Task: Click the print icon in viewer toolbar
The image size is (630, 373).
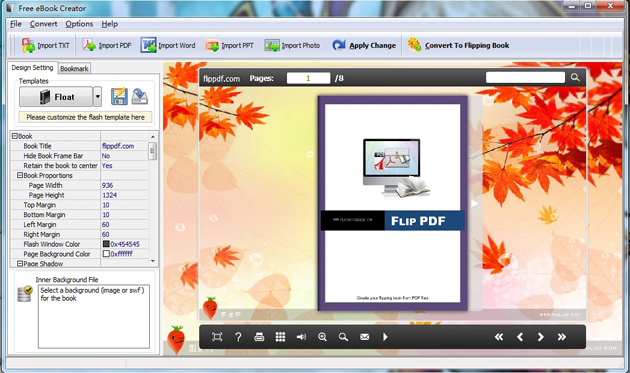Action: pos(259,337)
